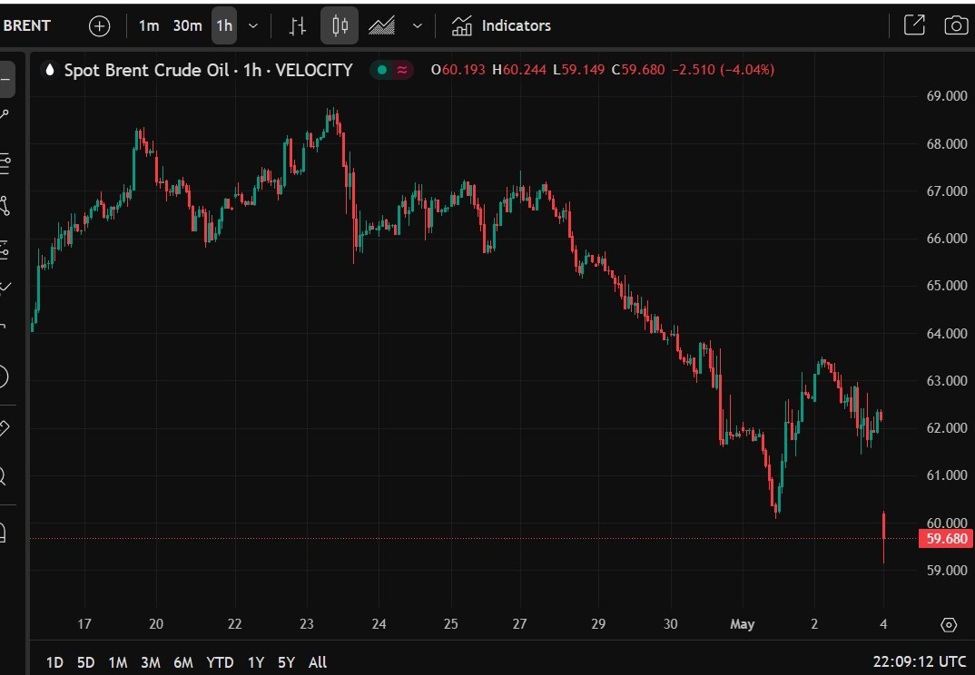
Task: Expand the chart style dropdown chevron
Action: (417, 26)
